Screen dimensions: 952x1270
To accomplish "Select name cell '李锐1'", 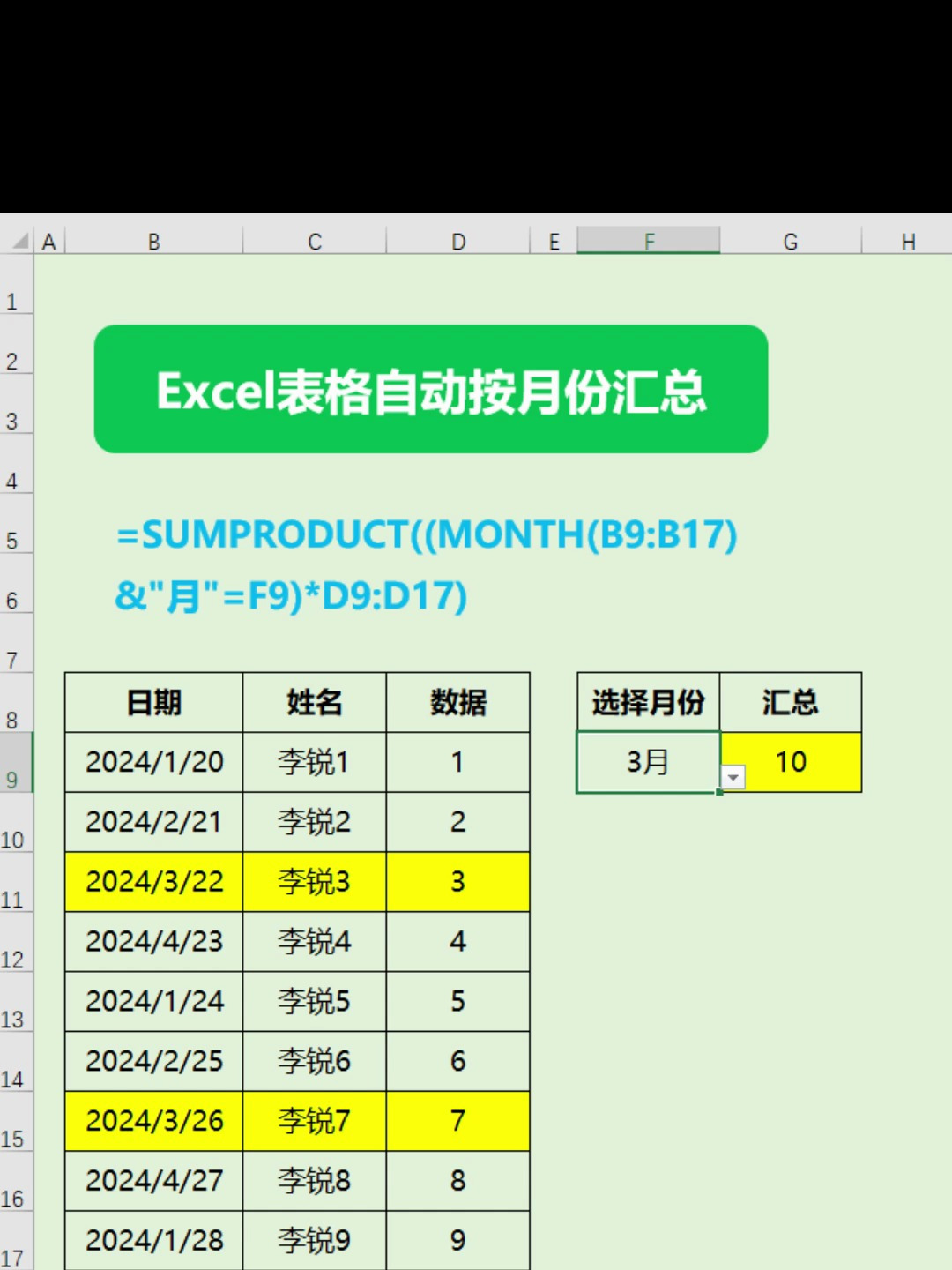I will pos(315,762).
